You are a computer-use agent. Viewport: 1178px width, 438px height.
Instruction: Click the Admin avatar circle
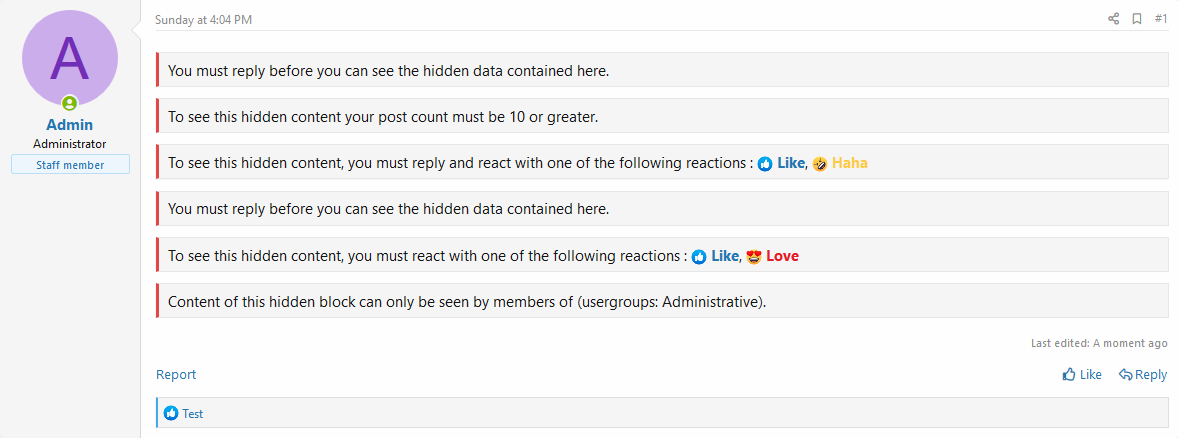[x=70, y=58]
